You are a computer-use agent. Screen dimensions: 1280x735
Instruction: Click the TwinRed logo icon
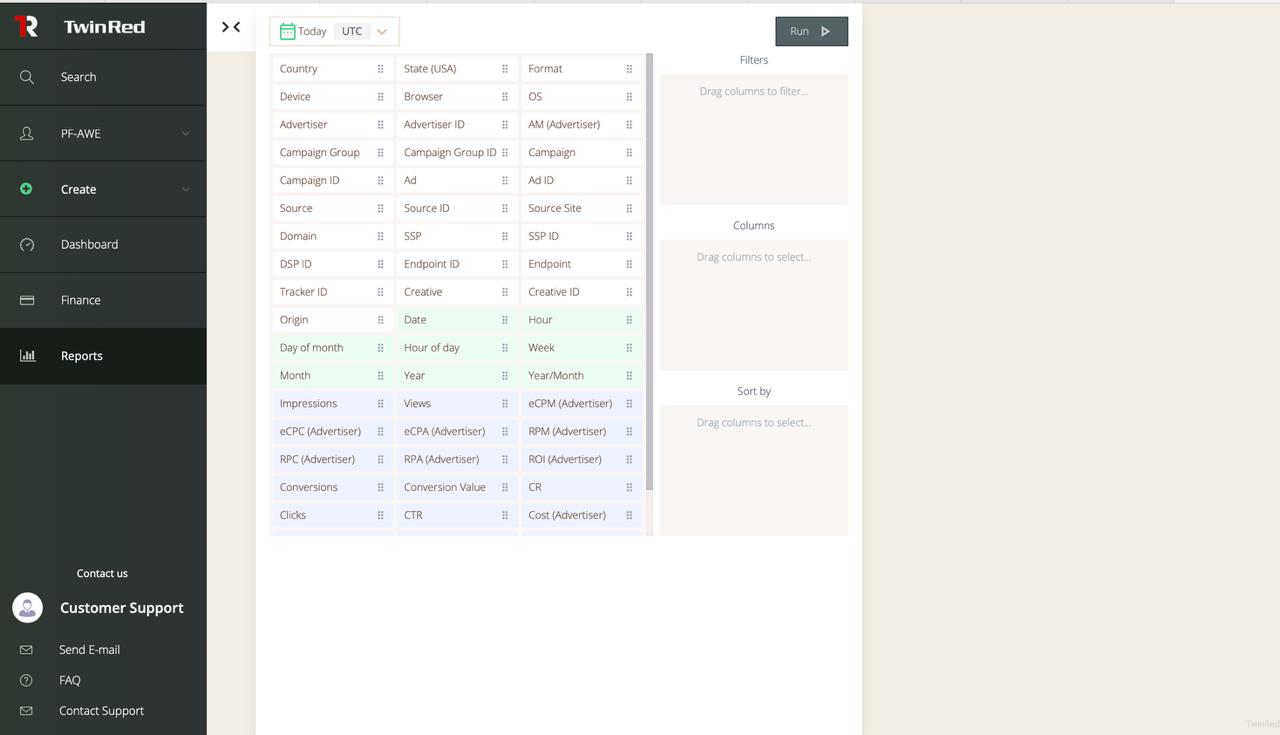pyautogui.click(x=26, y=27)
